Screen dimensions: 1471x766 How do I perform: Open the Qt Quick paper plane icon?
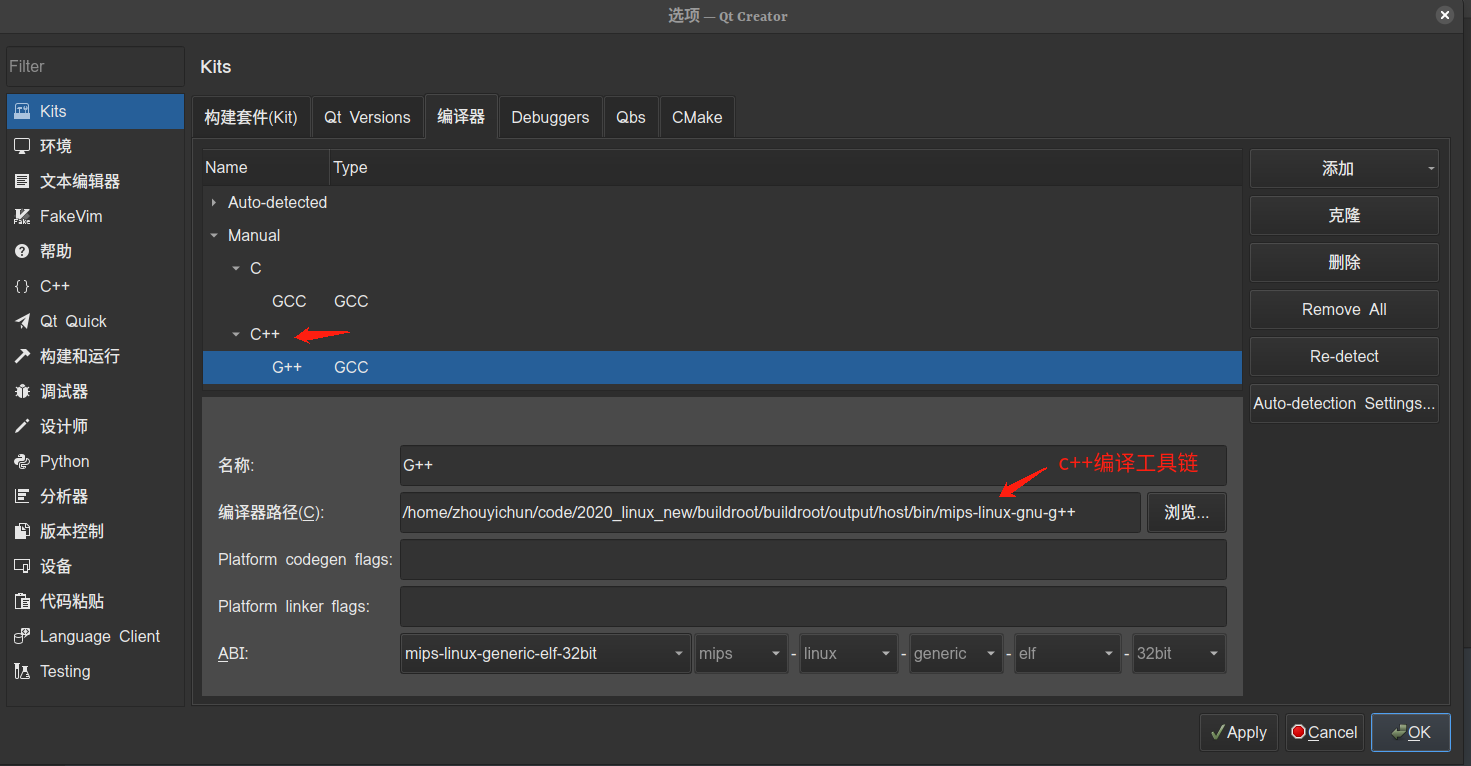(x=22, y=321)
